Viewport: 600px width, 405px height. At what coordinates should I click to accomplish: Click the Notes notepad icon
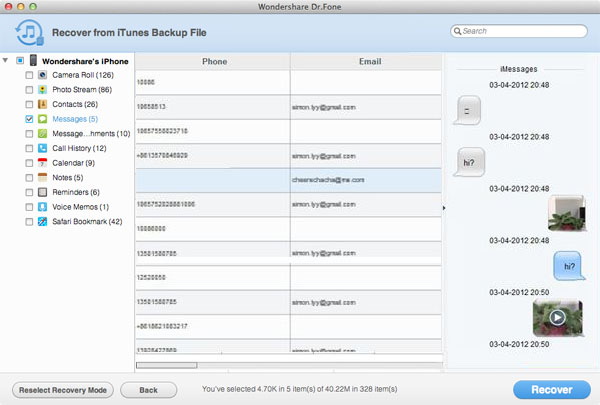tap(42, 178)
